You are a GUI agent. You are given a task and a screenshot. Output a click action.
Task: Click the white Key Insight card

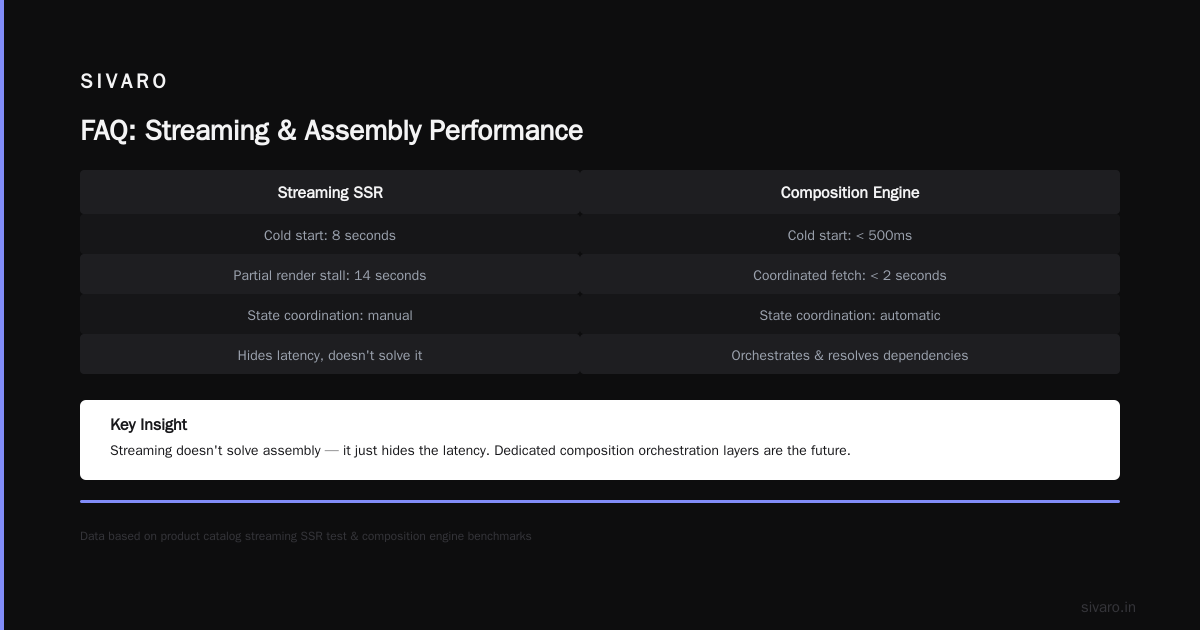click(x=600, y=440)
